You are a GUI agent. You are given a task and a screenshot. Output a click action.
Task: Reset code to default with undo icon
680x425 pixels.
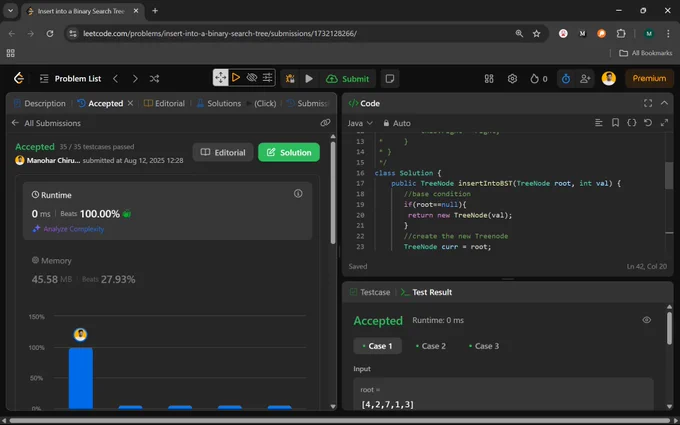click(647, 123)
